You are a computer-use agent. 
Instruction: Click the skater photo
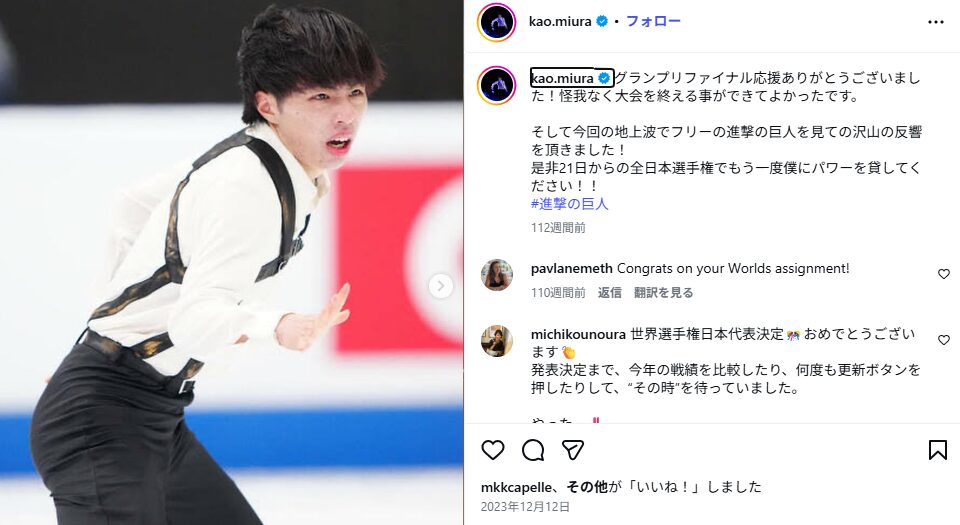pyautogui.click(x=231, y=262)
